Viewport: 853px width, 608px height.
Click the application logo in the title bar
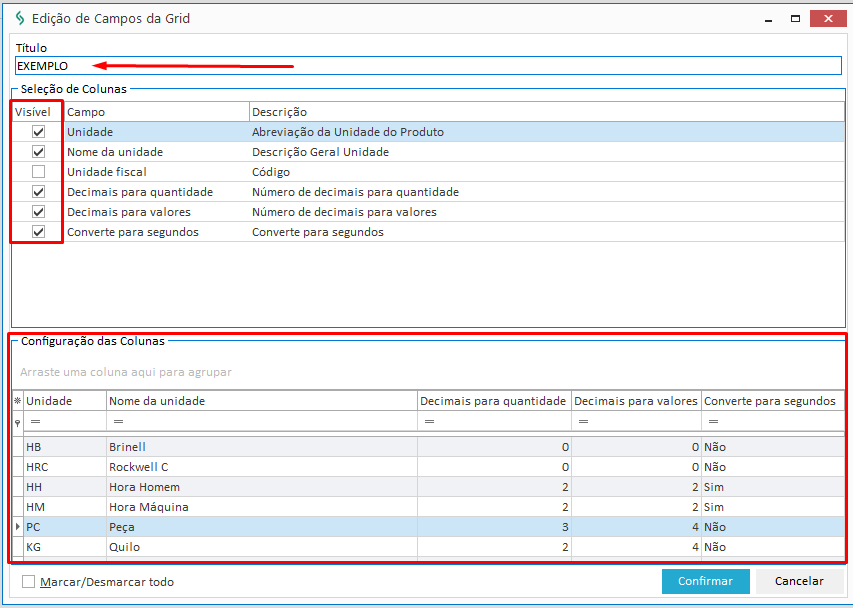19,18
